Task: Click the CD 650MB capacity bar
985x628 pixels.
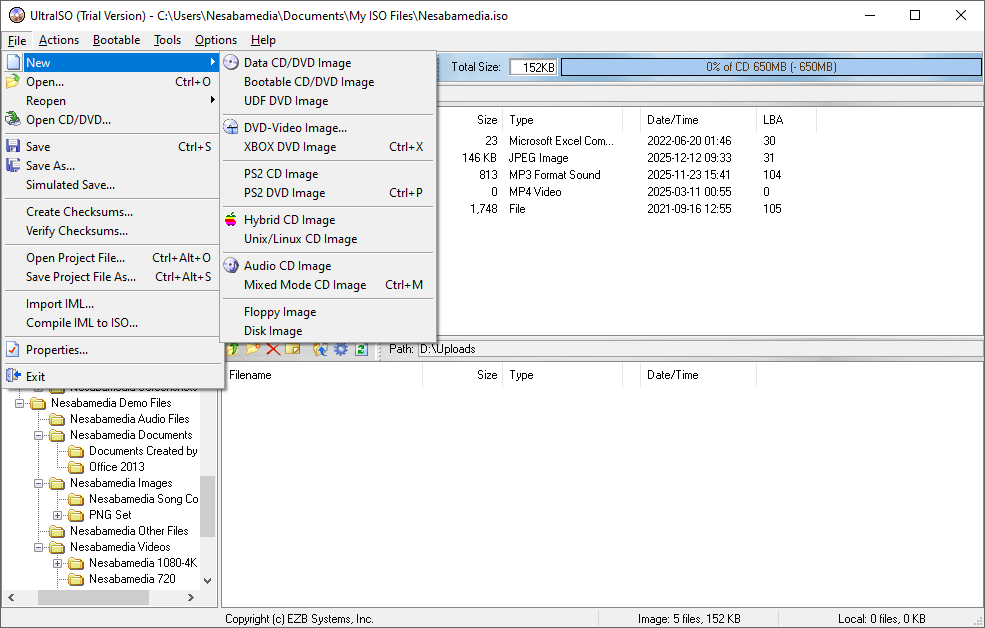Action: point(771,67)
